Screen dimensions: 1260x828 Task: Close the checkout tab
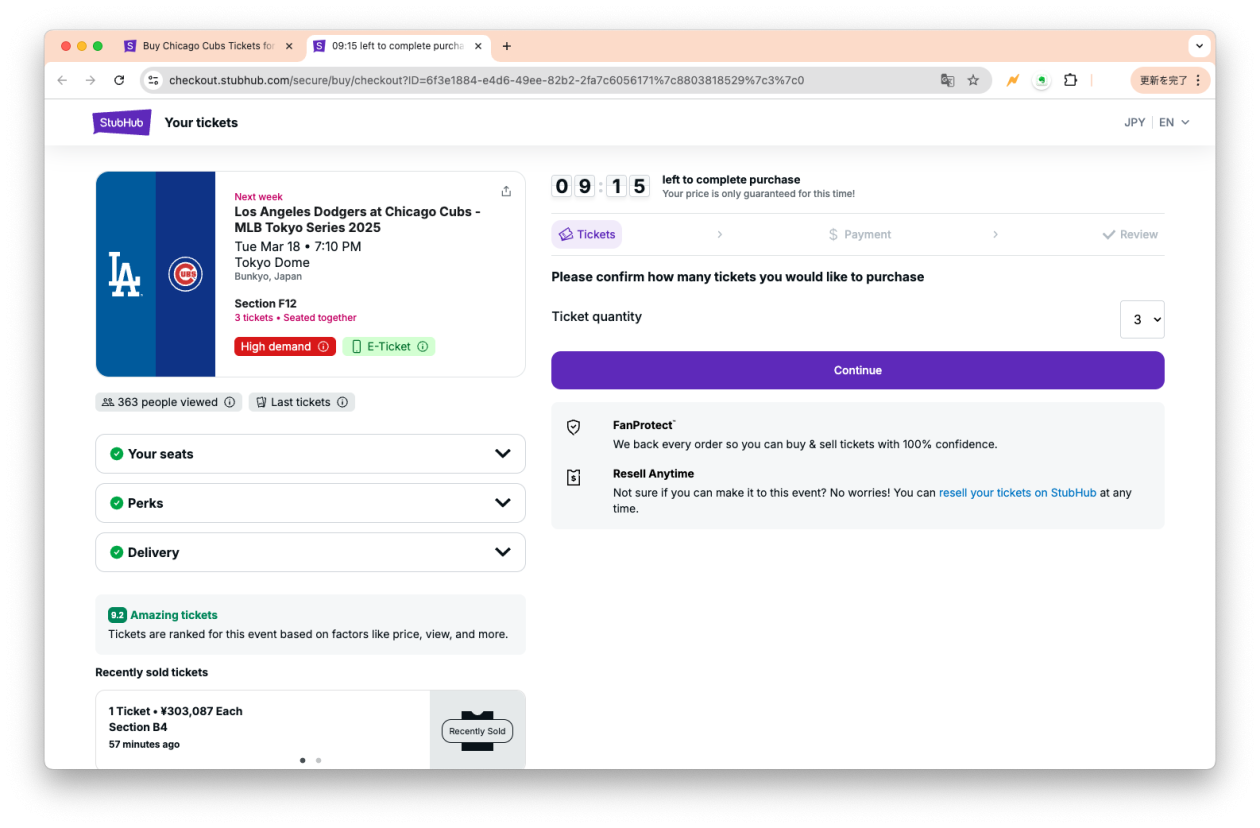pyautogui.click(x=478, y=46)
